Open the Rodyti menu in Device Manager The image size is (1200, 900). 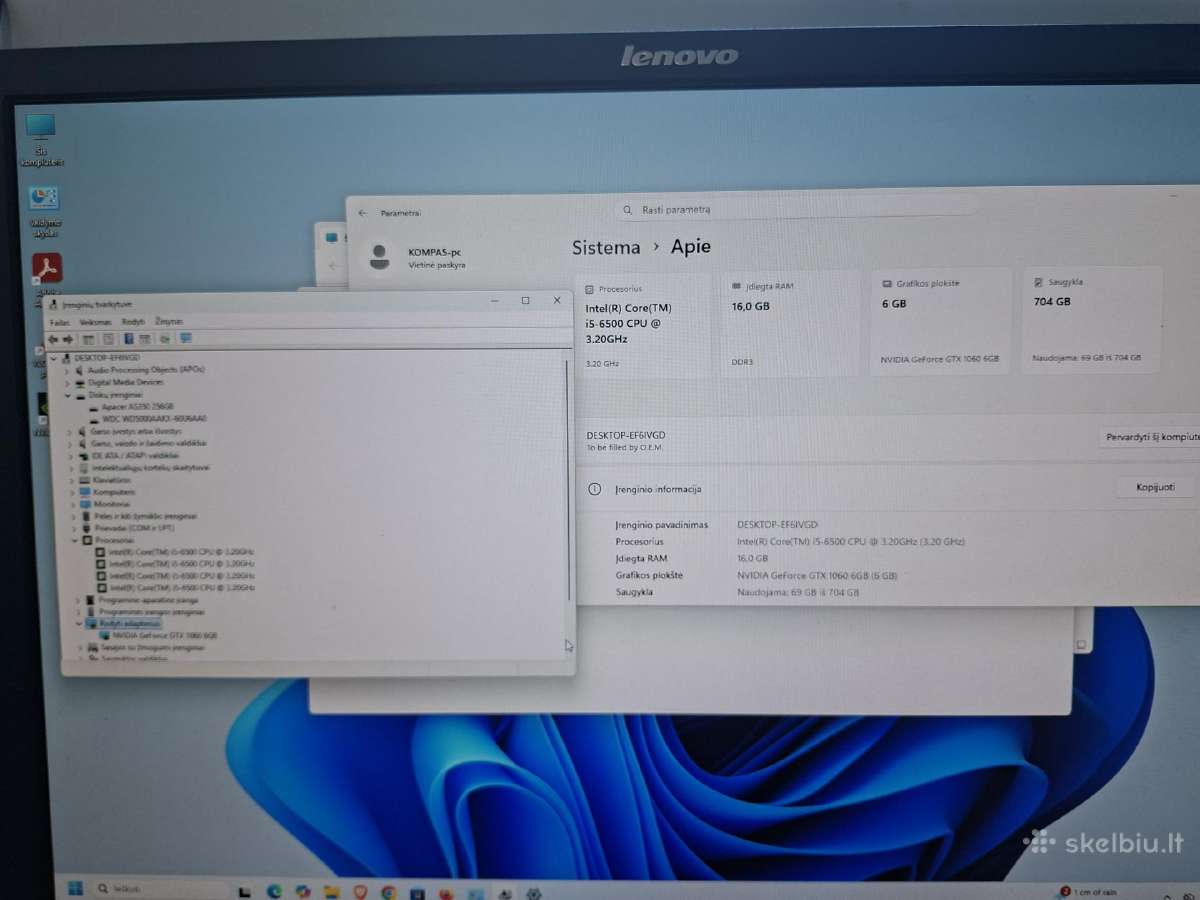click(133, 322)
